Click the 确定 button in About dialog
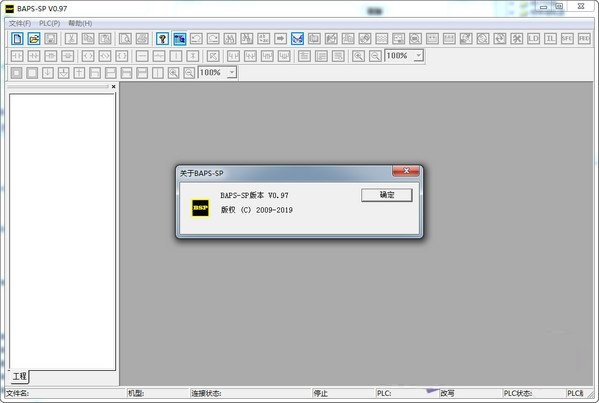 (387, 195)
